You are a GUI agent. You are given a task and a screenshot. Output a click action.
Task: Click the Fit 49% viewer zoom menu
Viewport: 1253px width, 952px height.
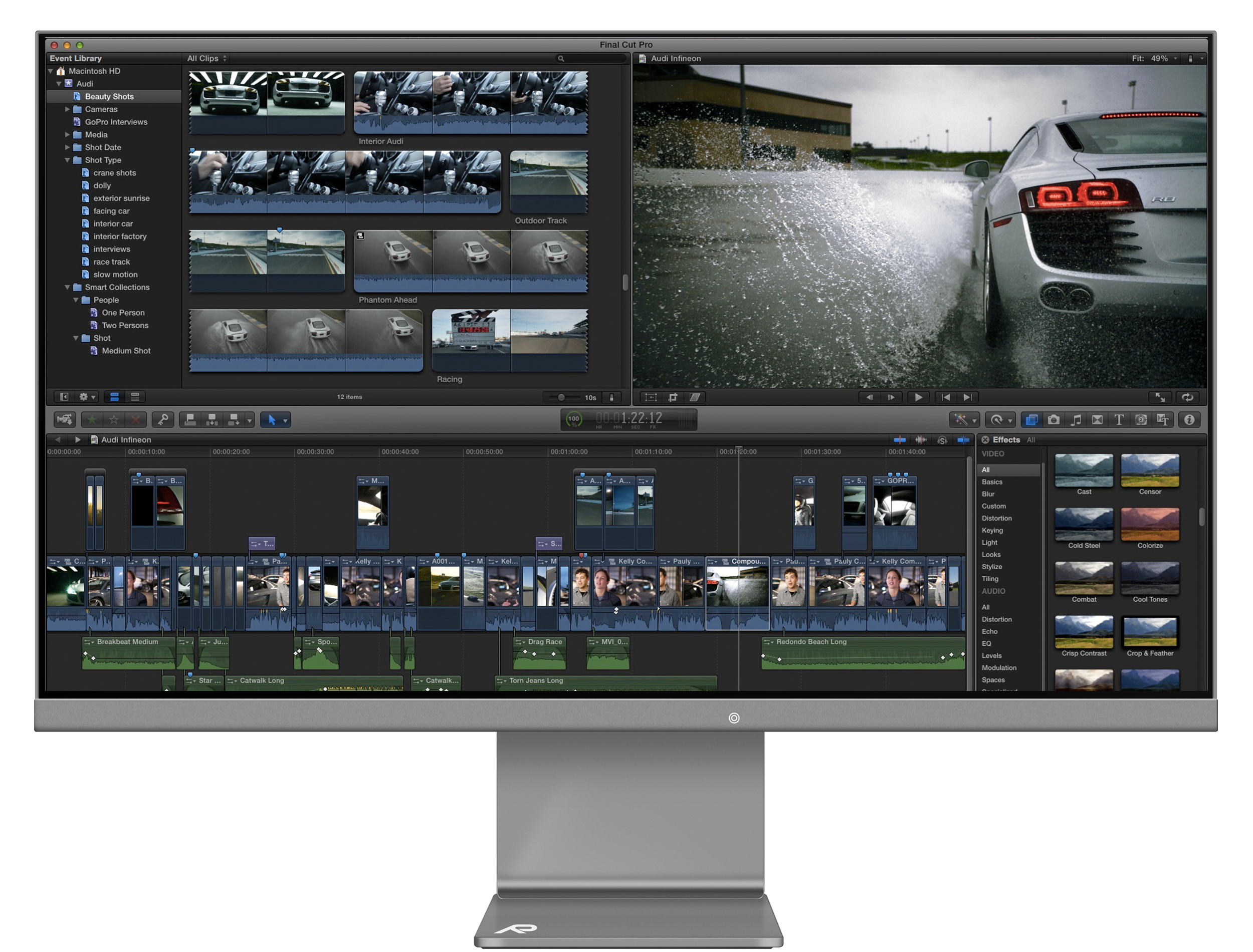pos(1155,58)
